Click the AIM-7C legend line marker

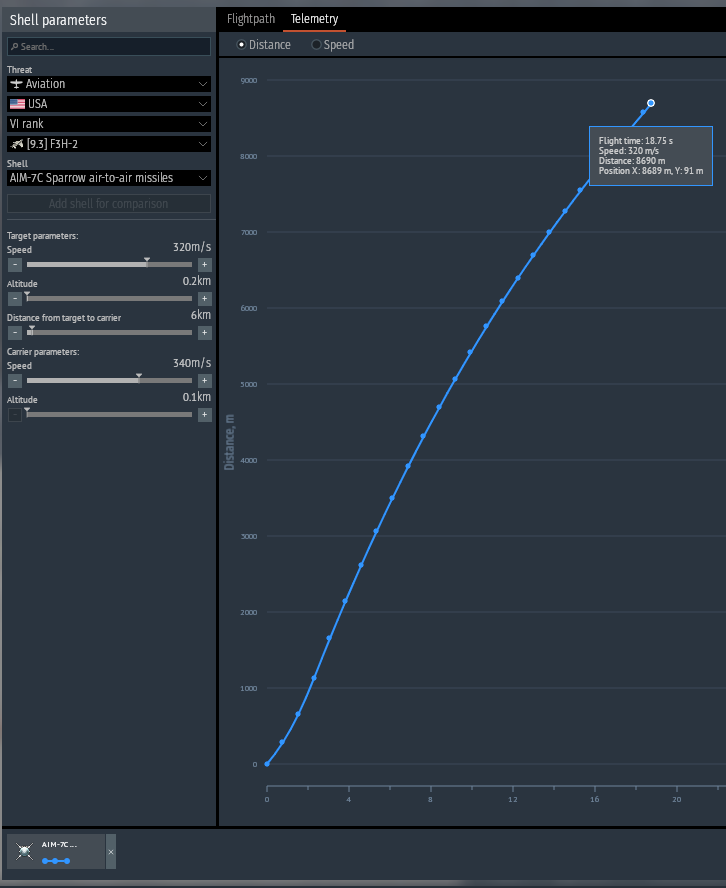point(56,861)
